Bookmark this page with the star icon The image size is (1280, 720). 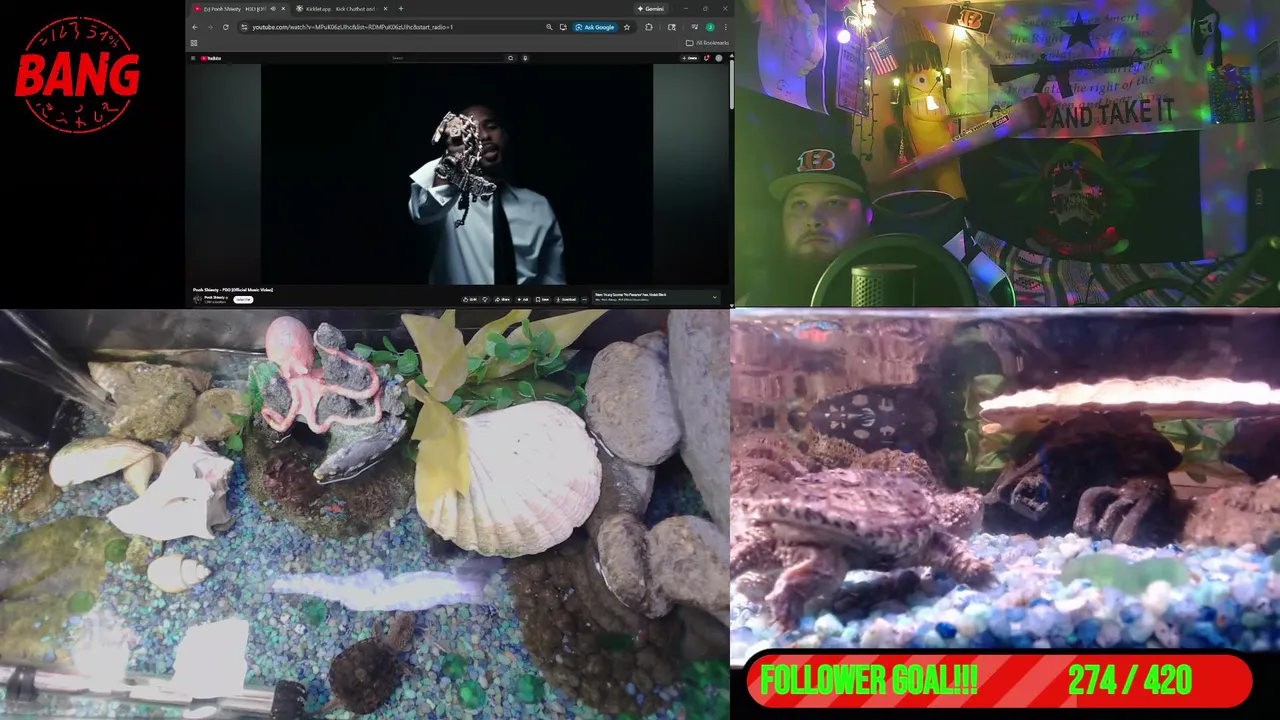point(627,27)
